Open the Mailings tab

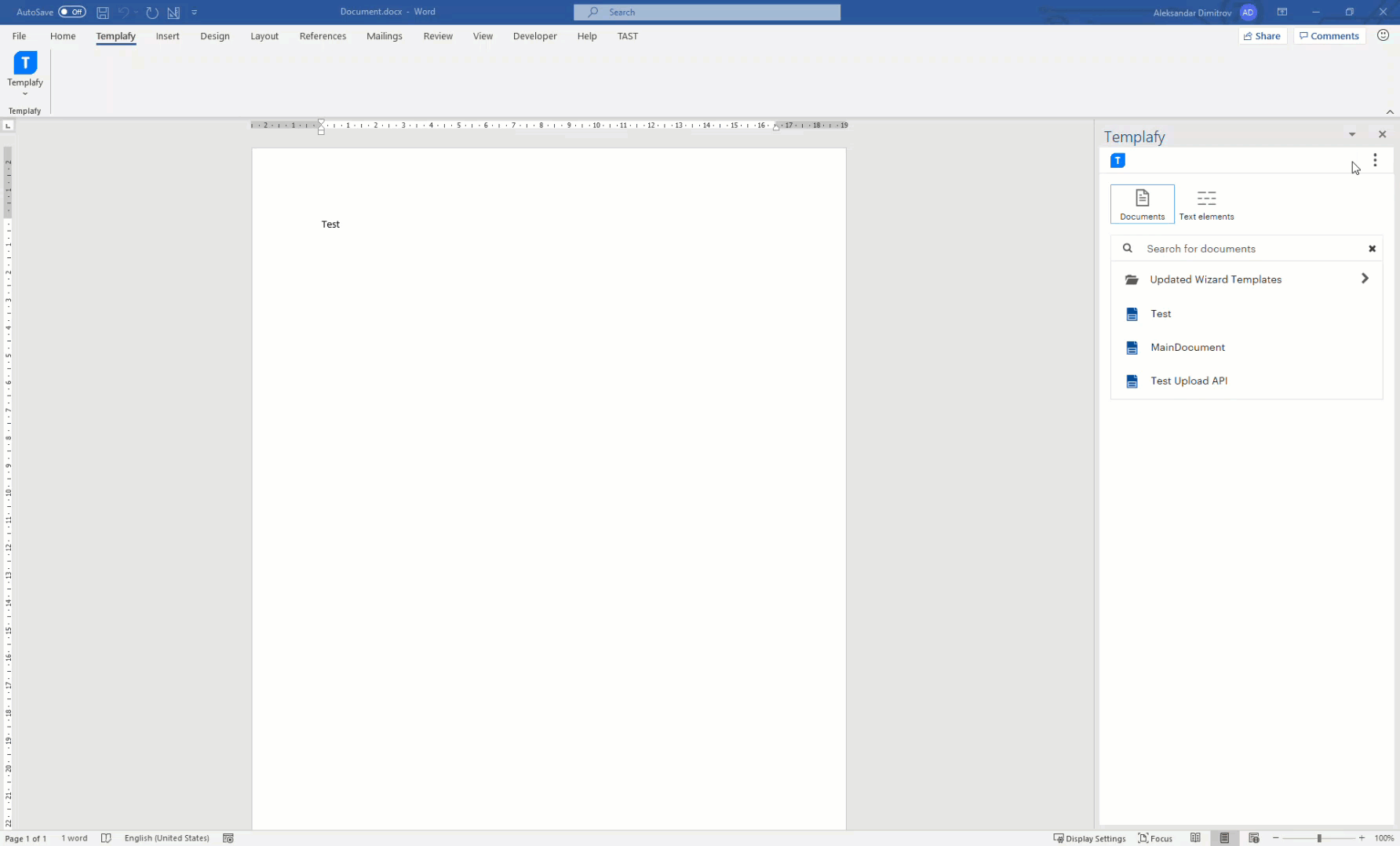pyautogui.click(x=385, y=36)
